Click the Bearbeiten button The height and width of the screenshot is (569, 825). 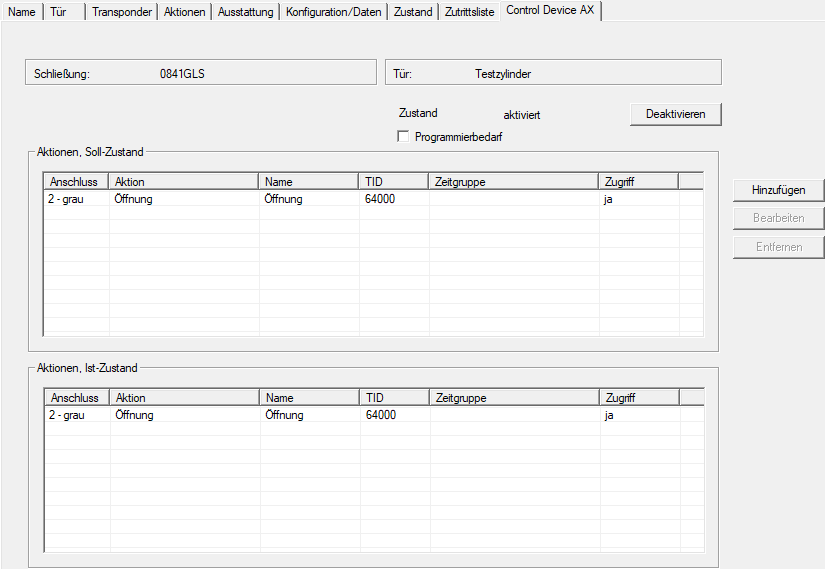coord(778,218)
